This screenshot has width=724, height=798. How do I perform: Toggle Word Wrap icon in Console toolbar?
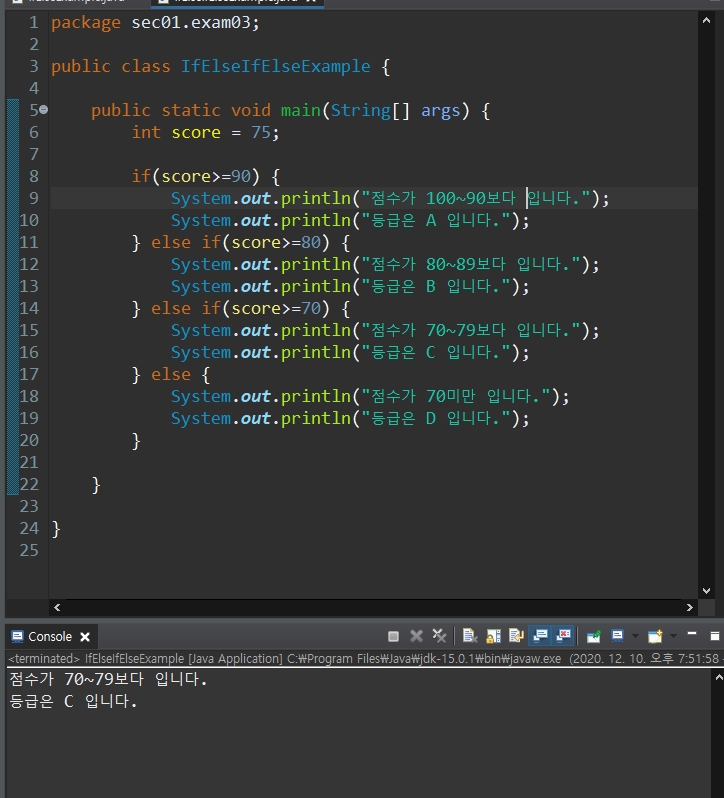coord(516,636)
